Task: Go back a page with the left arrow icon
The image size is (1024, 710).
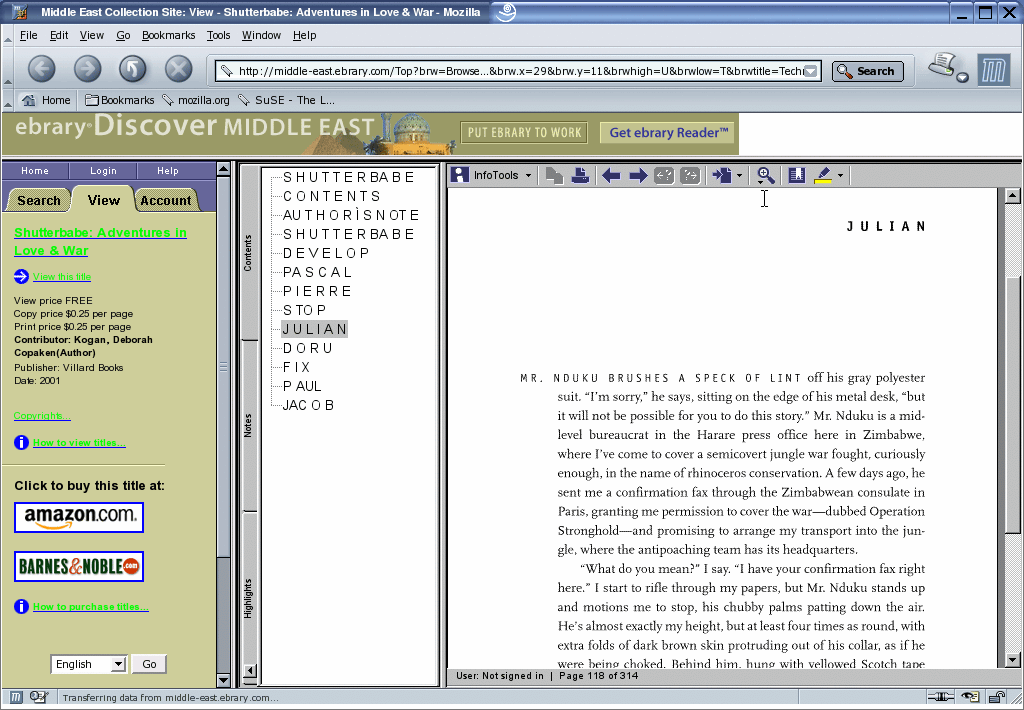Action: tap(612, 175)
